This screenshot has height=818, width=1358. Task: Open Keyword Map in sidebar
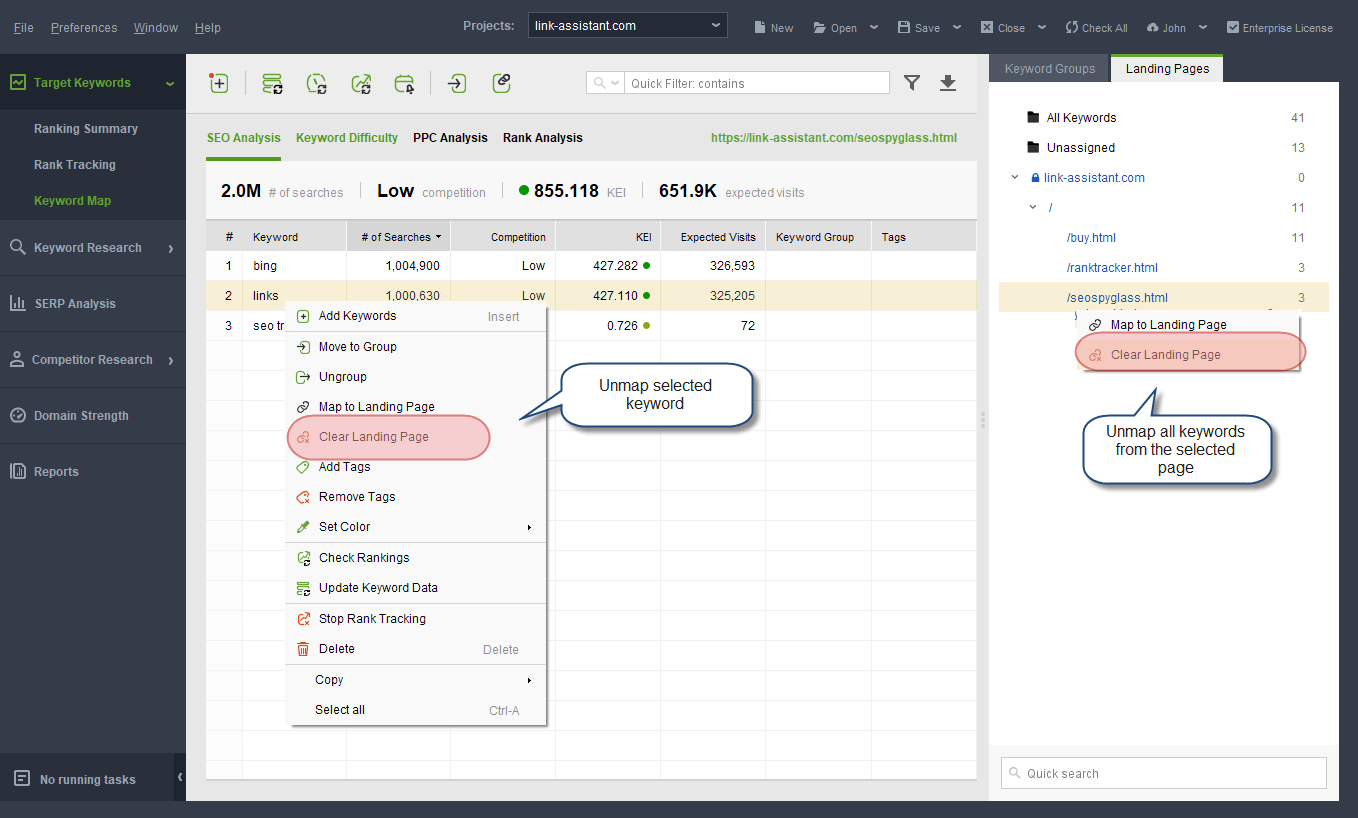72,201
